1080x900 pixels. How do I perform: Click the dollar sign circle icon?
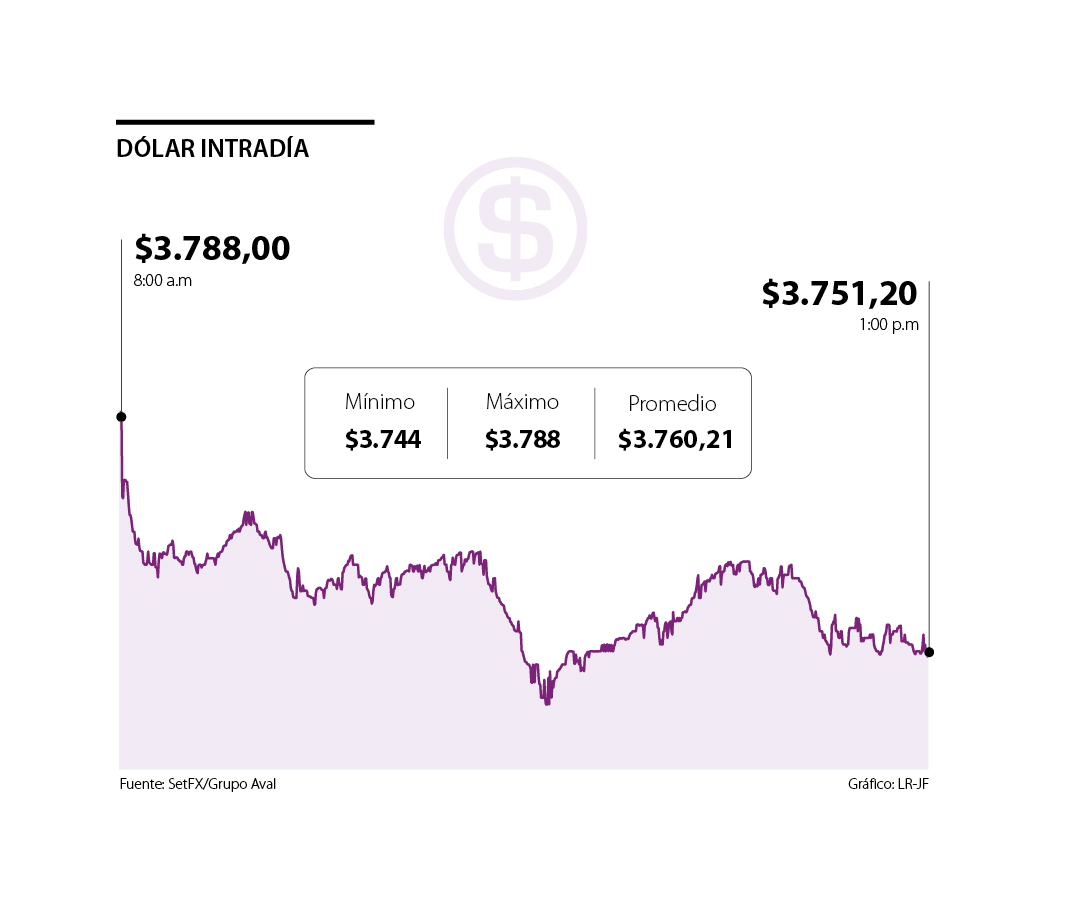tap(515, 228)
